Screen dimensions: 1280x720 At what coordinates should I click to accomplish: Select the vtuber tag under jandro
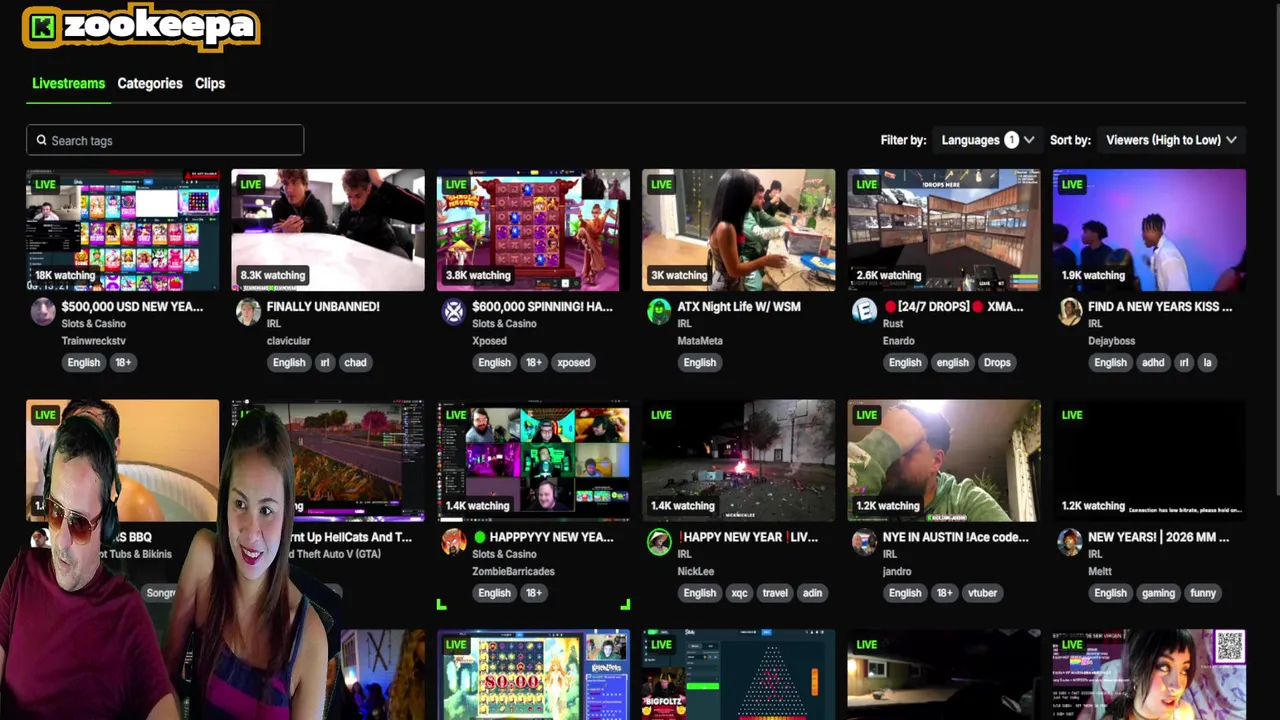982,593
